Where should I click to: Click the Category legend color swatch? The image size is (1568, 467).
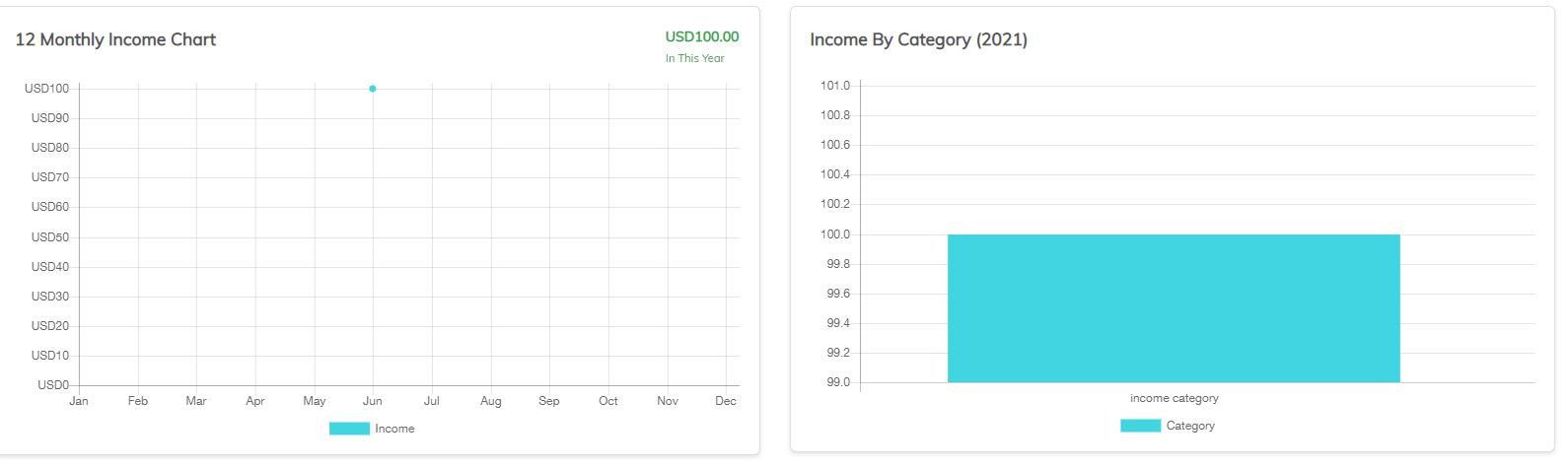[x=1140, y=426]
